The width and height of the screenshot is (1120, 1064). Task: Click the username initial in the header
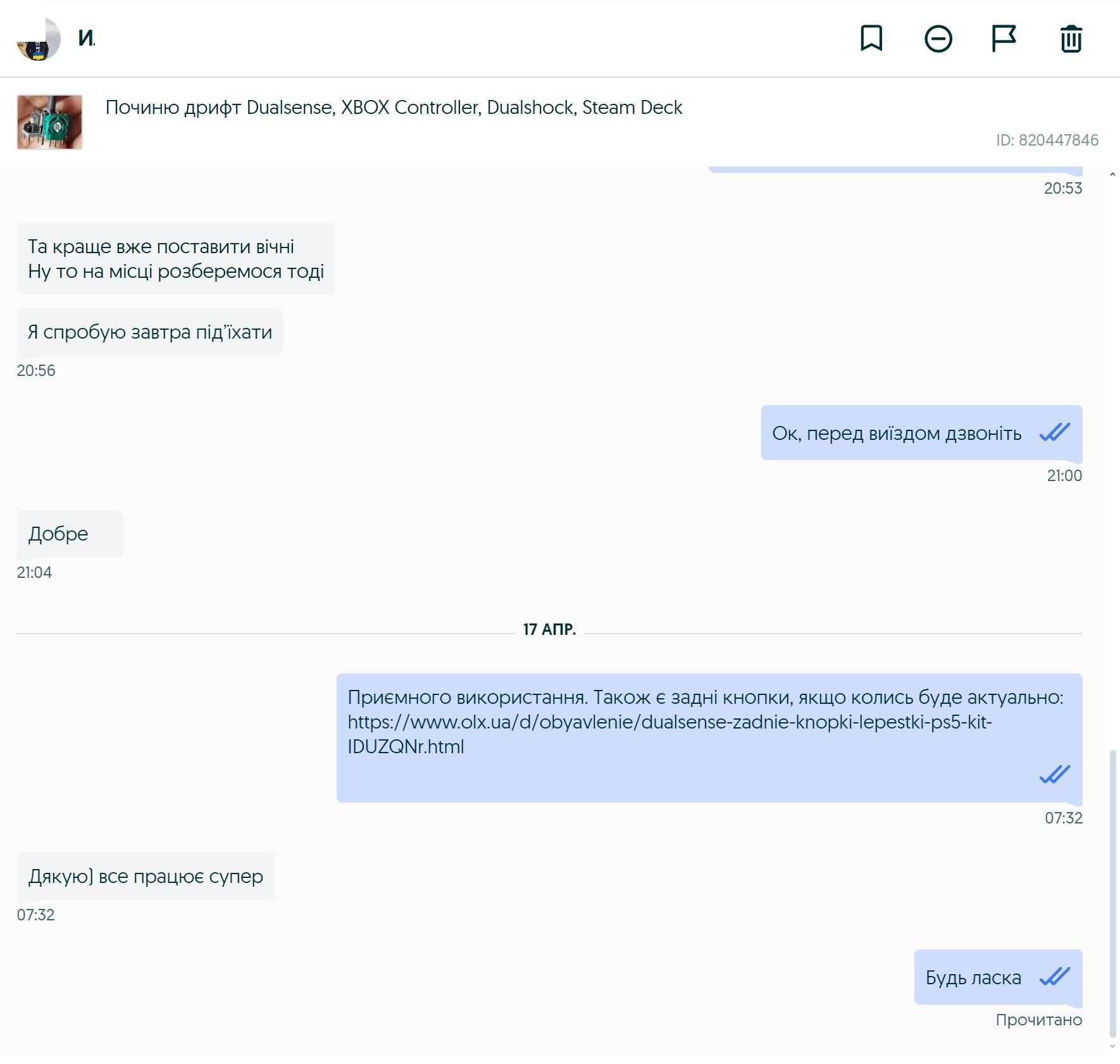click(87, 39)
